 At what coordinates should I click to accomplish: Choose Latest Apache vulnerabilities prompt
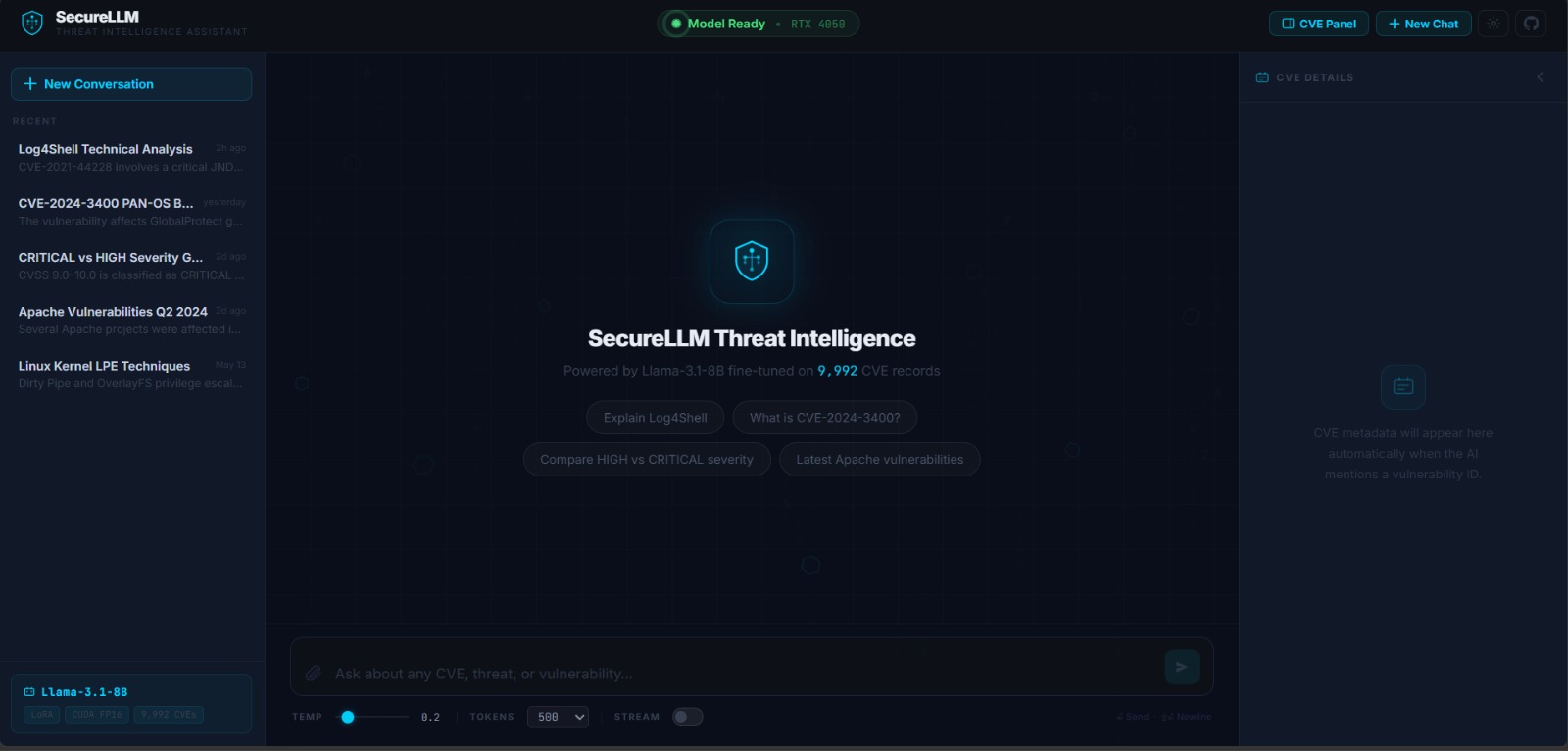pos(880,459)
